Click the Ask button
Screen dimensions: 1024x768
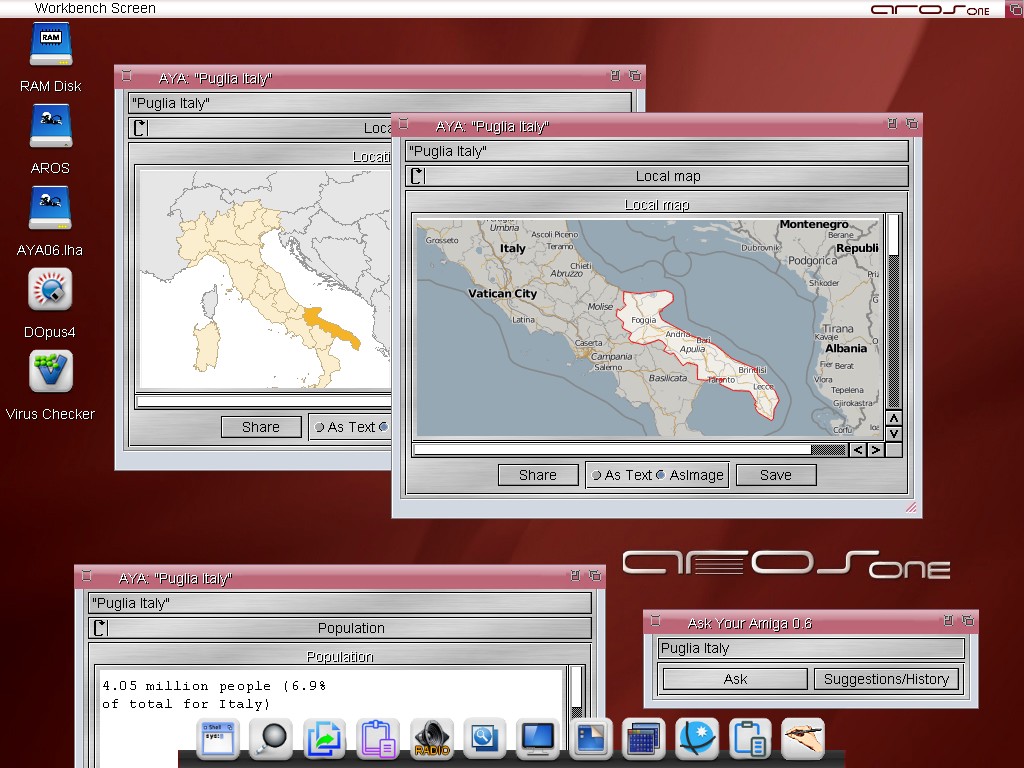[x=735, y=679]
